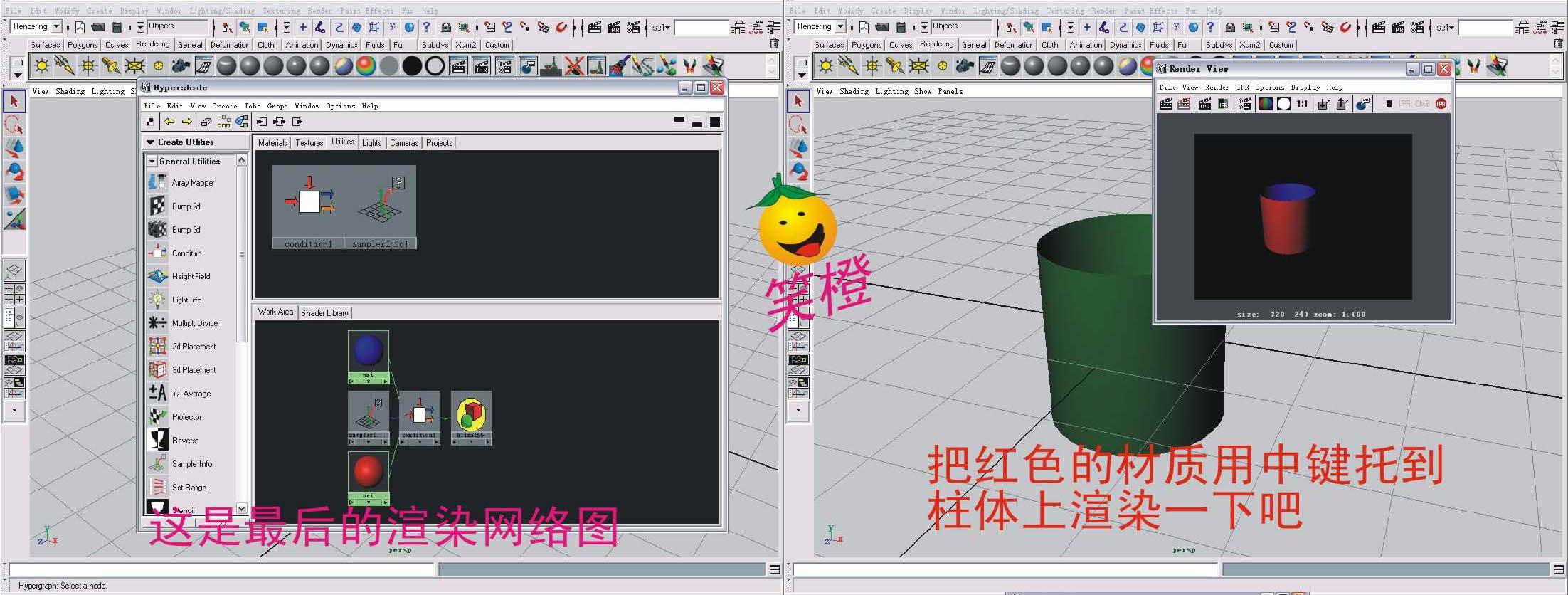
Task: Switch to Textures tab in Hypershade
Action: pyautogui.click(x=309, y=143)
